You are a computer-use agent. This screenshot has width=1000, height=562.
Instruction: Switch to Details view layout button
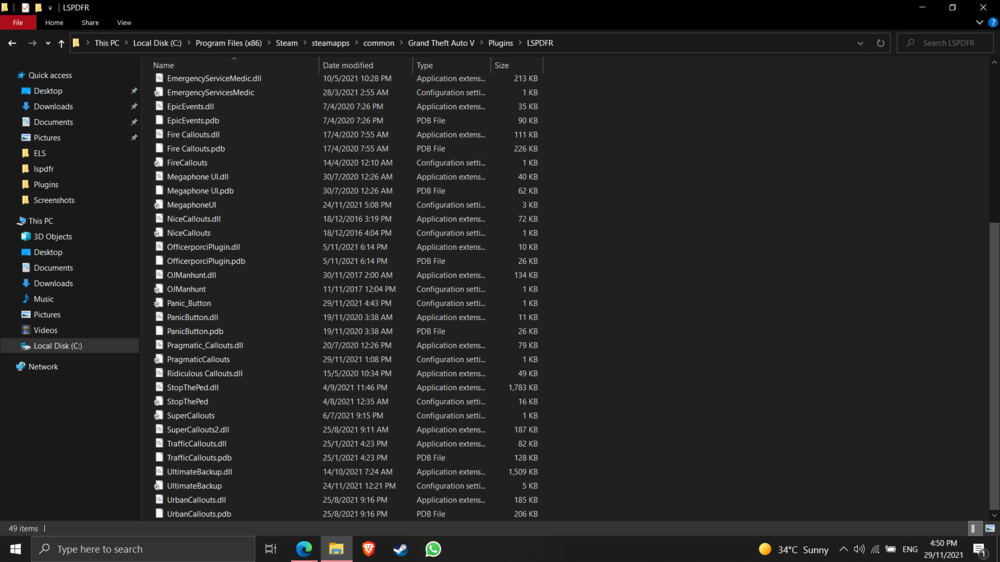point(973,528)
